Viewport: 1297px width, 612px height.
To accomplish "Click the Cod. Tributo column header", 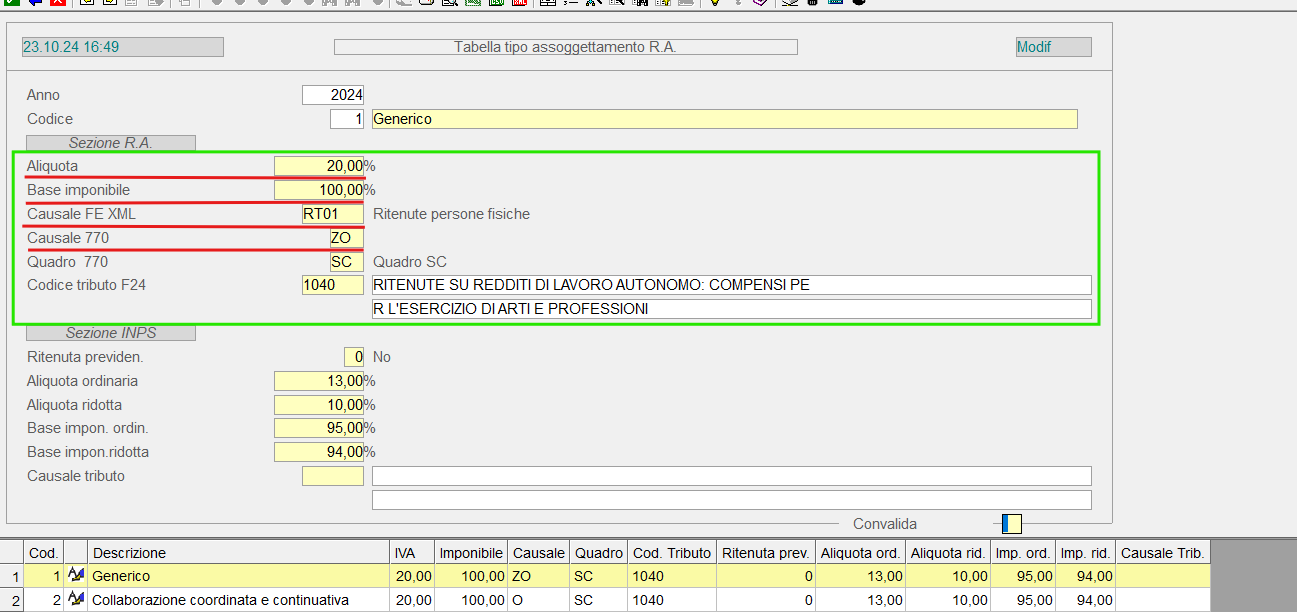I will (x=672, y=553).
